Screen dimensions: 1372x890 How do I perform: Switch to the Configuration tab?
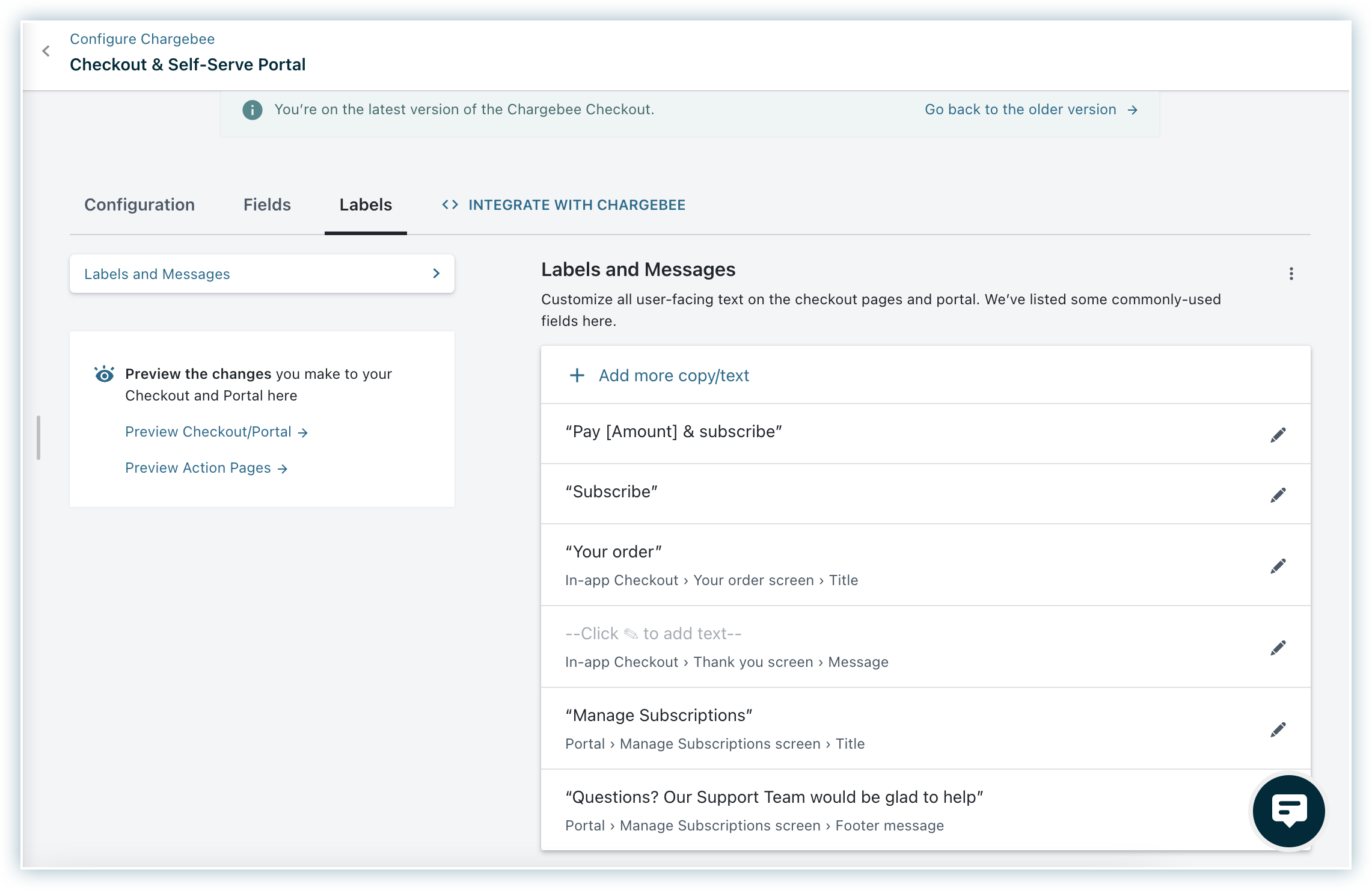coord(139,205)
